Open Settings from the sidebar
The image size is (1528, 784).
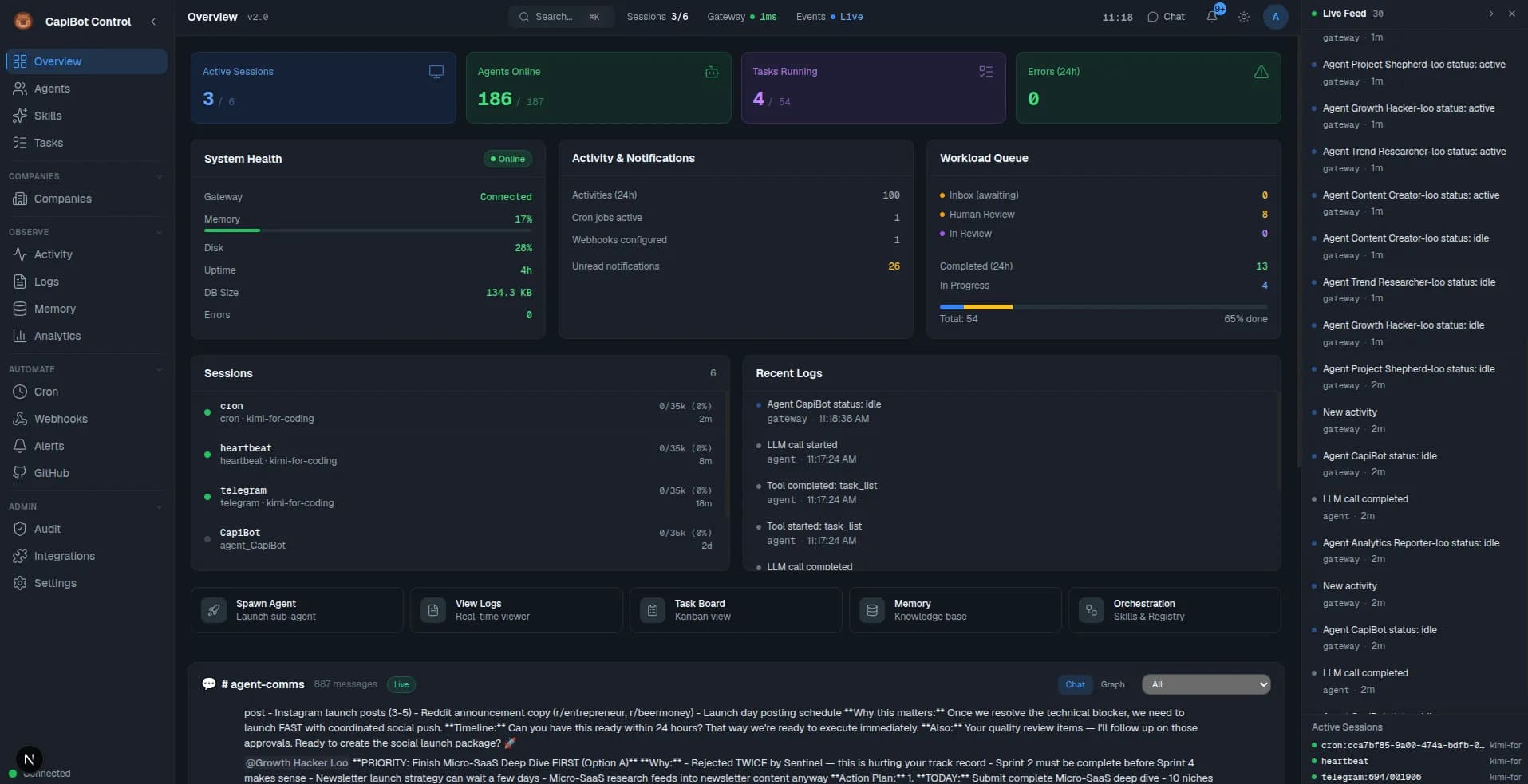pos(86,583)
